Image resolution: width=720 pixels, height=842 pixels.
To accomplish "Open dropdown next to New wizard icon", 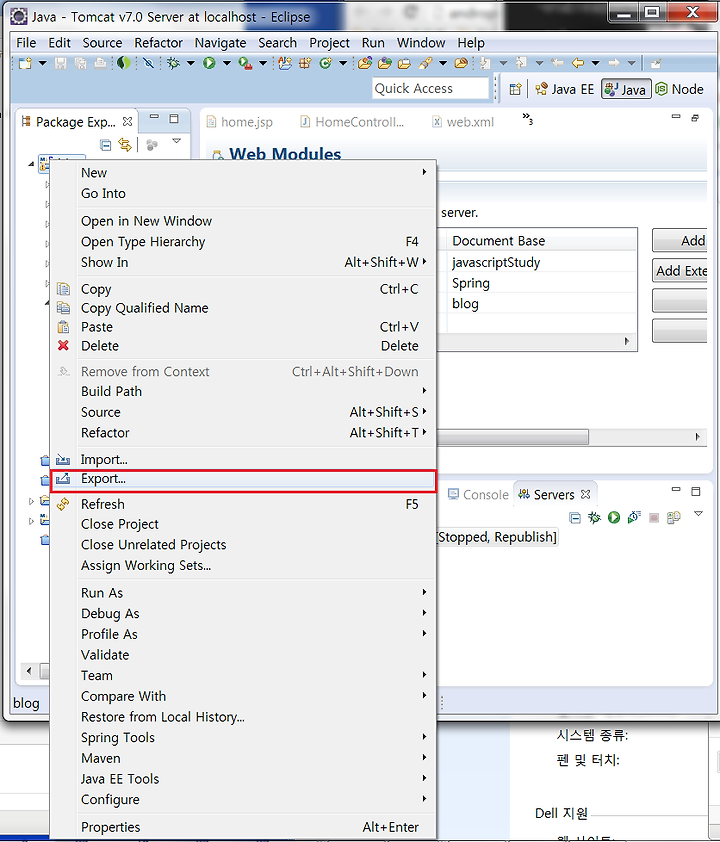I will (x=42, y=63).
